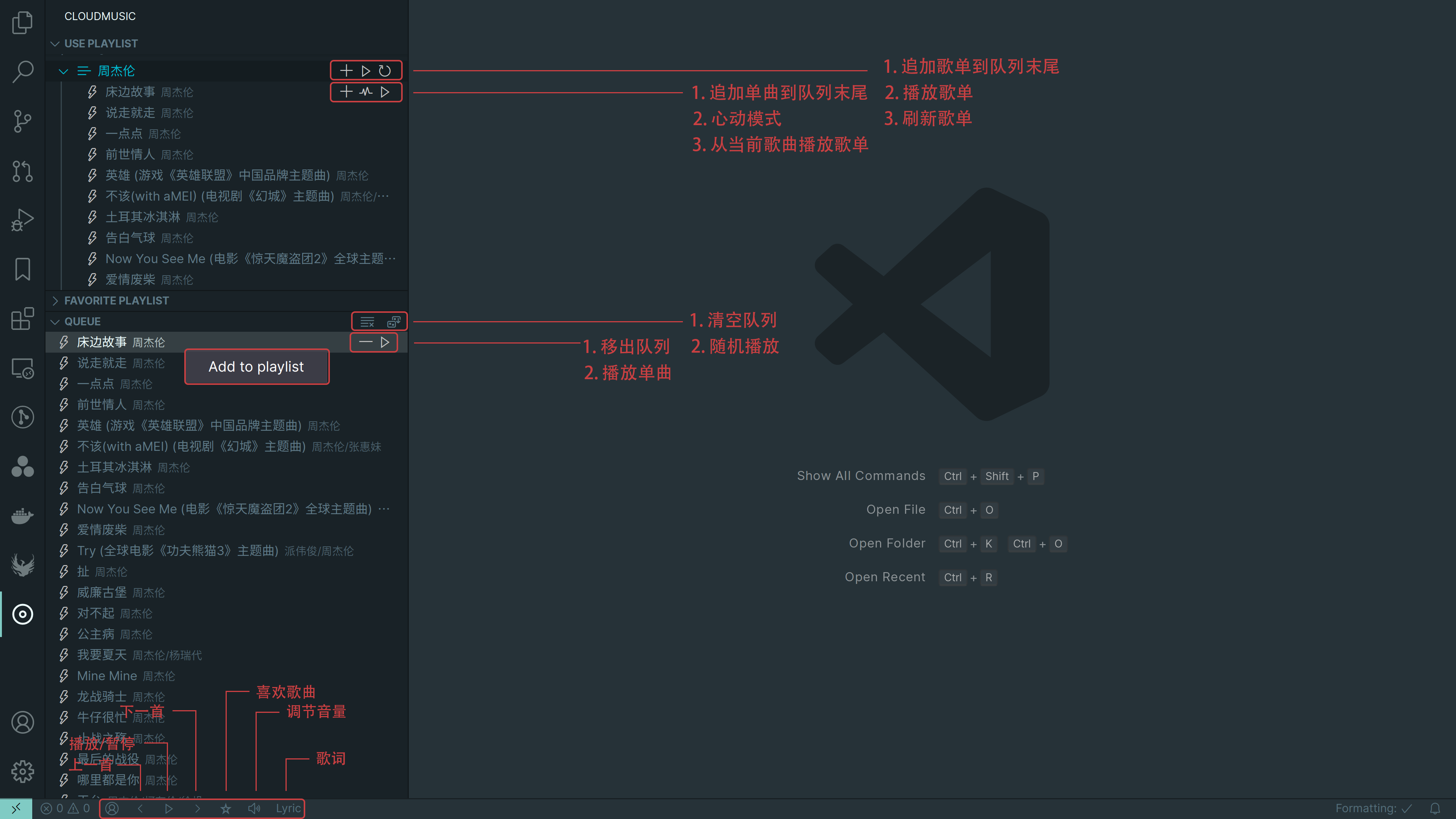Open volume control in status bar
The image size is (1456, 819).
[254, 809]
